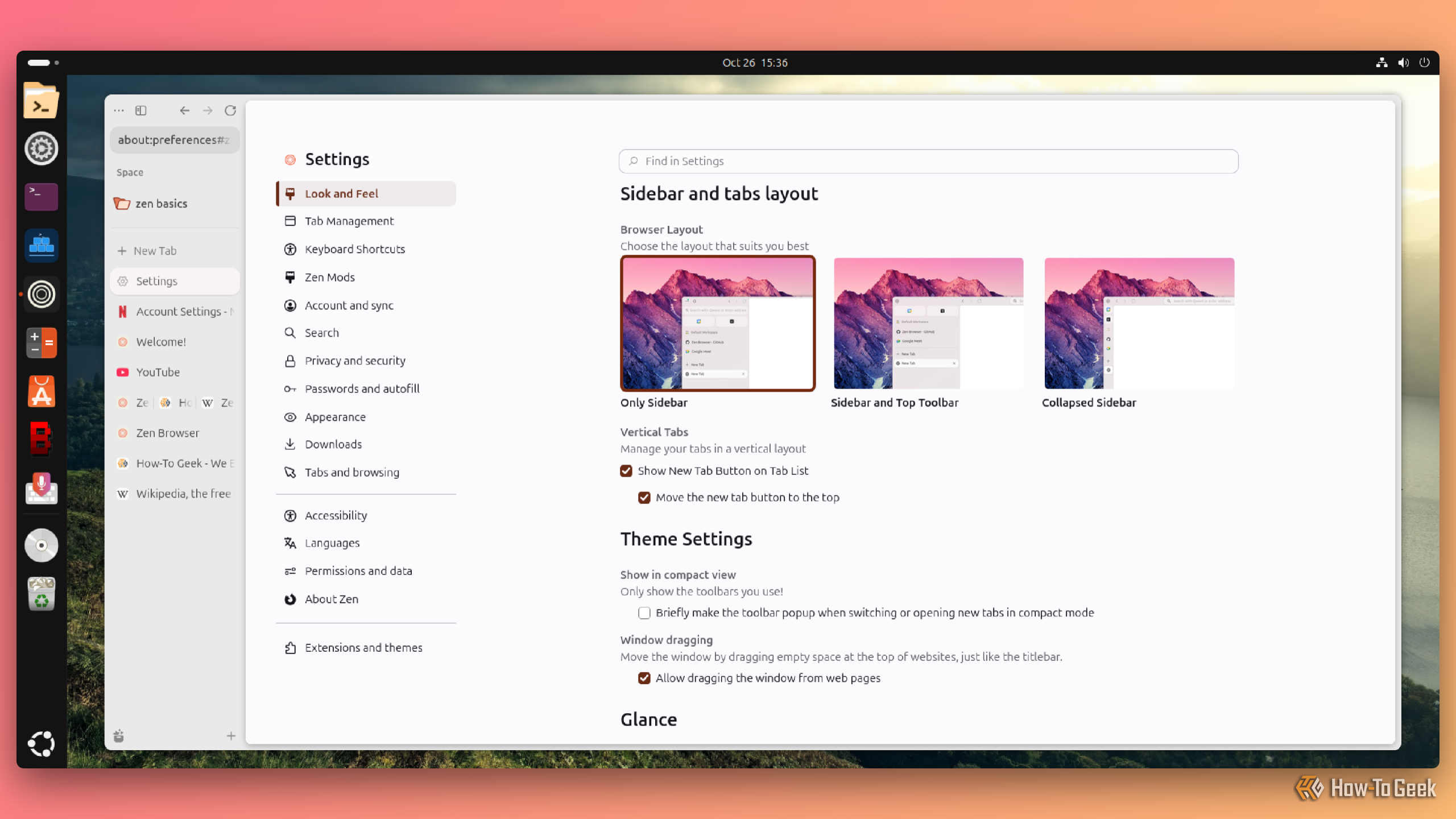This screenshot has height=819, width=1456.
Task: Open Account and sync settings
Action: tap(366, 305)
